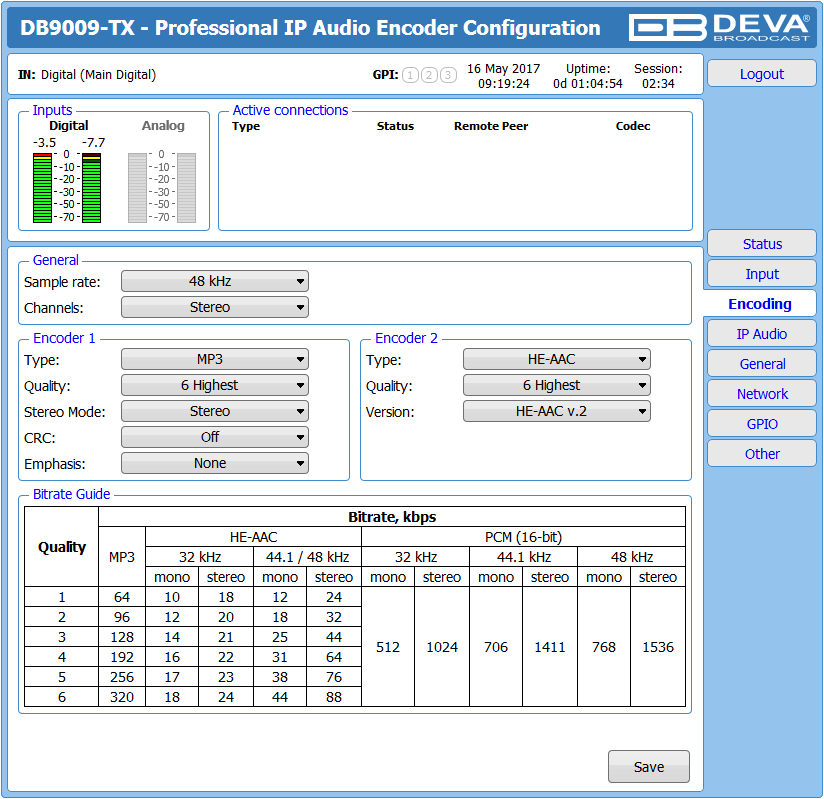
Task: Click the -7.7 level reading
Action: click(x=94, y=142)
